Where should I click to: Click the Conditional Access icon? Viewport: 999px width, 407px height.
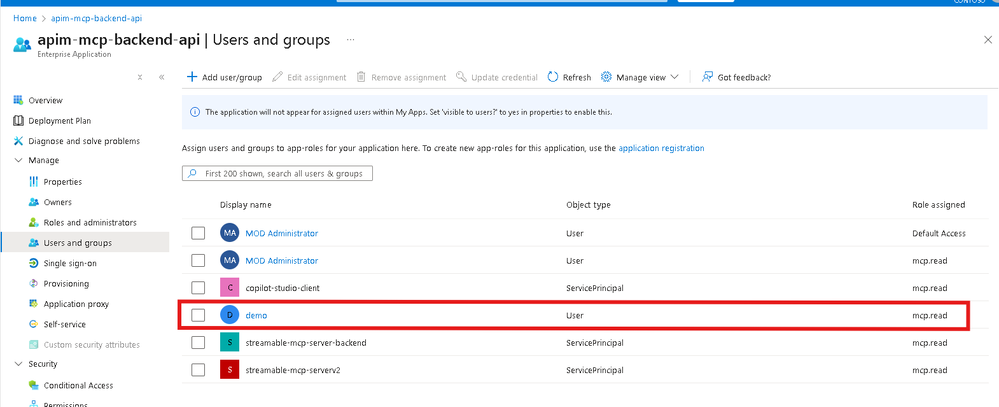34,385
